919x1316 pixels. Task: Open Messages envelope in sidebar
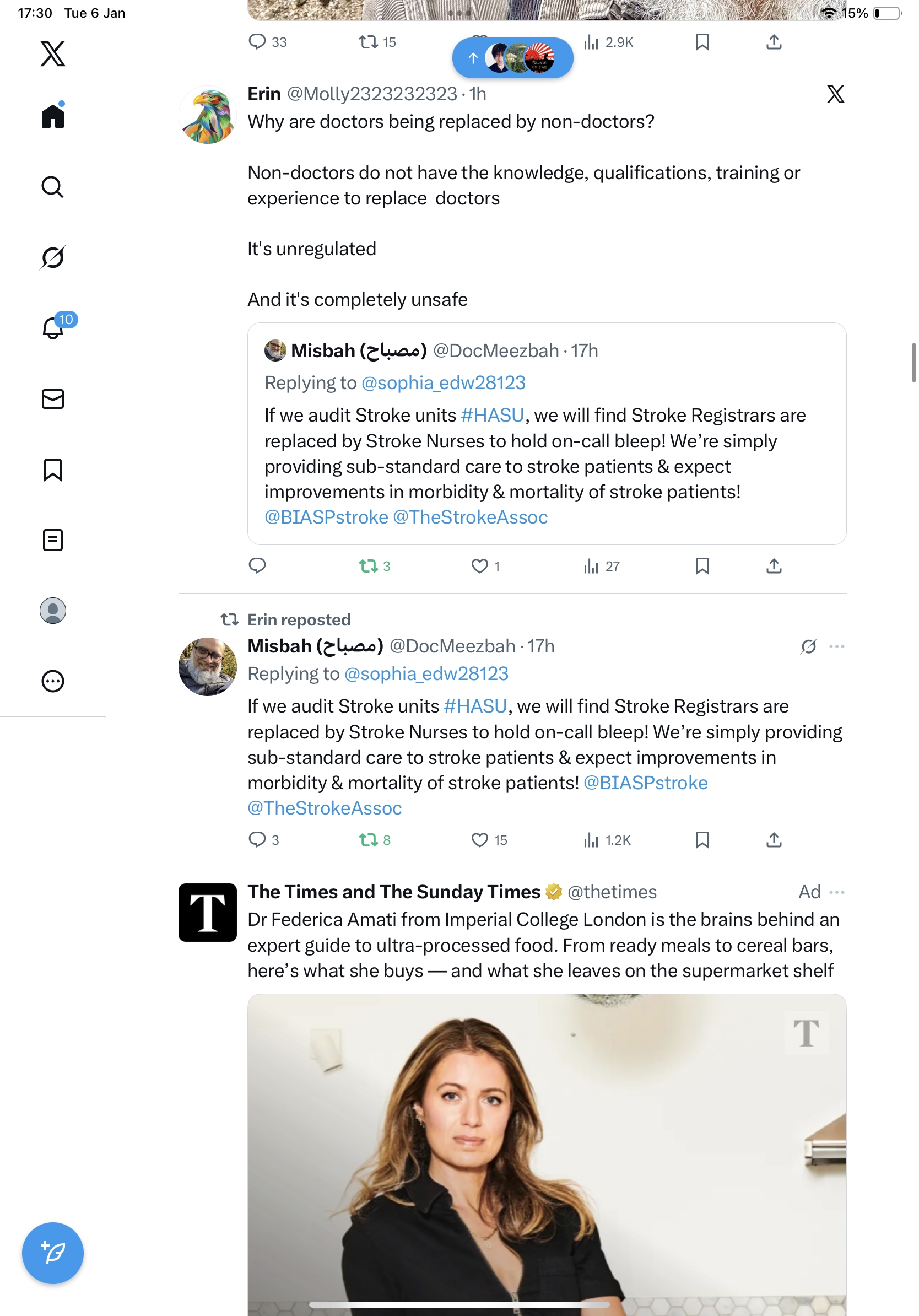point(53,399)
